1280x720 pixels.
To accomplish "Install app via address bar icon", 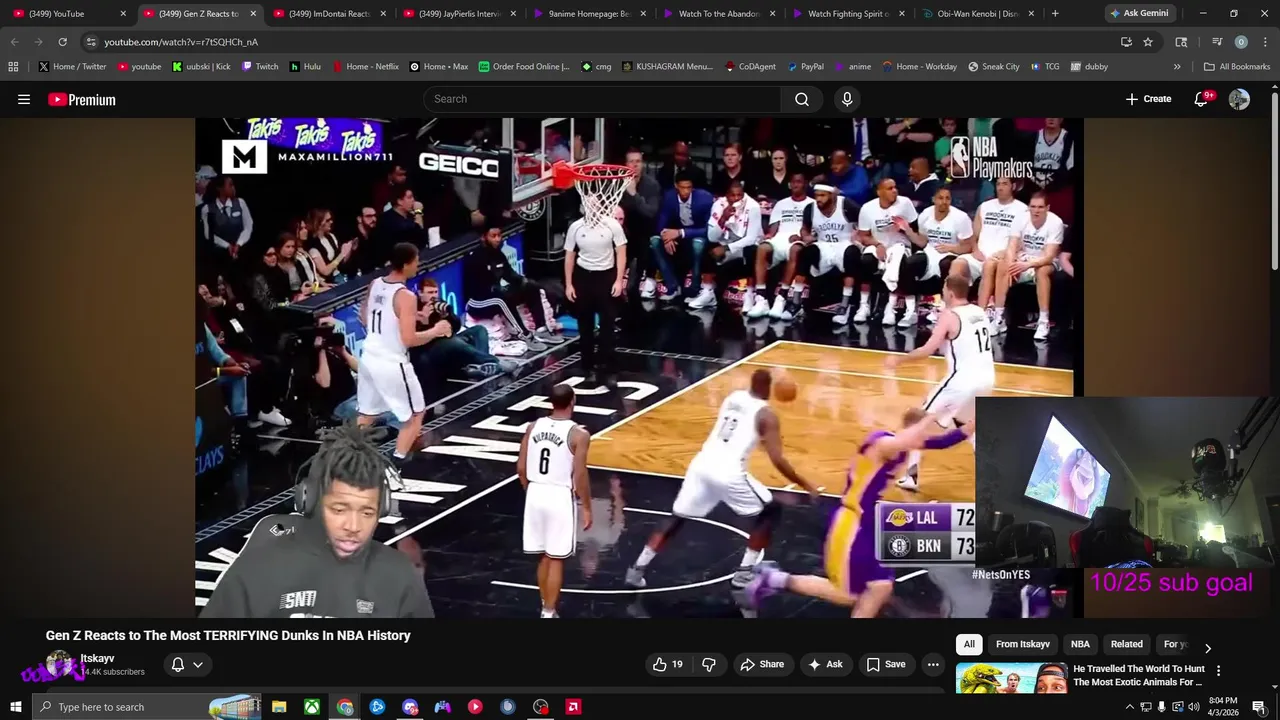I will (1126, 42).
